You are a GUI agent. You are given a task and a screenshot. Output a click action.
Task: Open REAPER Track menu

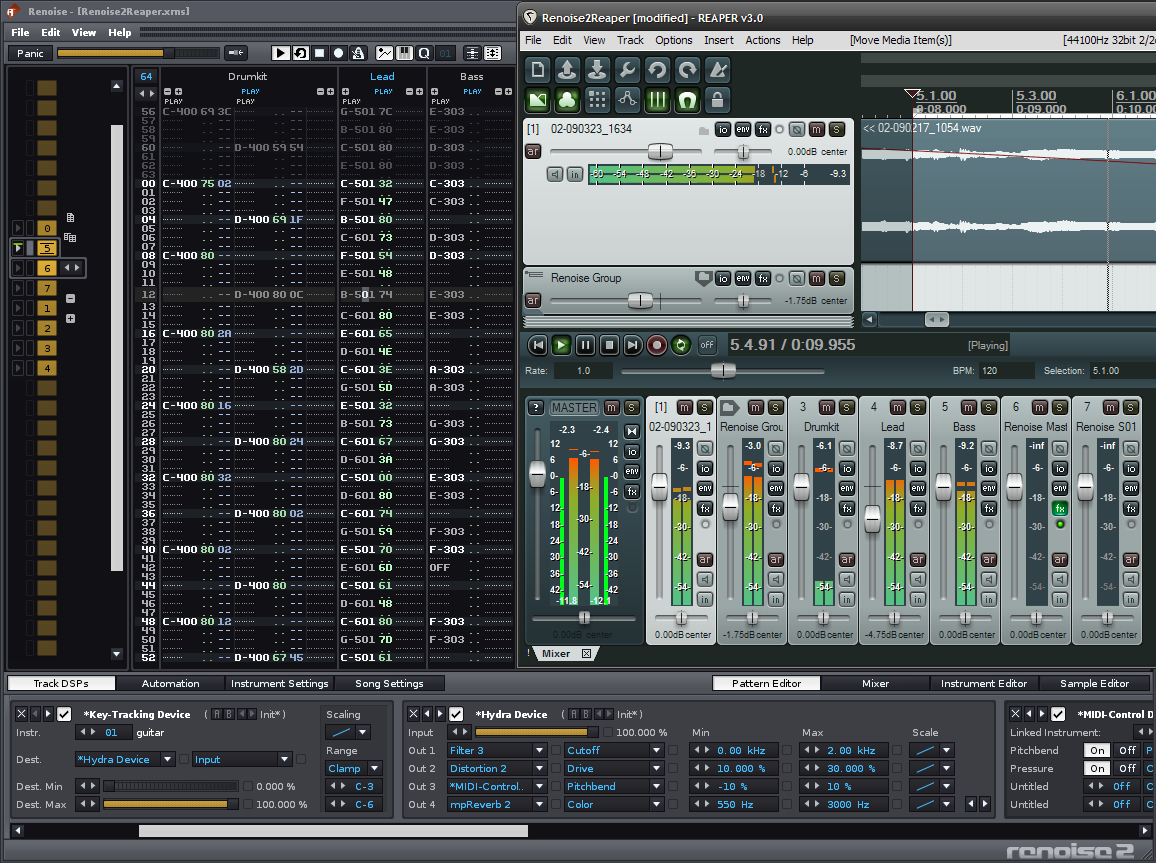630,40
